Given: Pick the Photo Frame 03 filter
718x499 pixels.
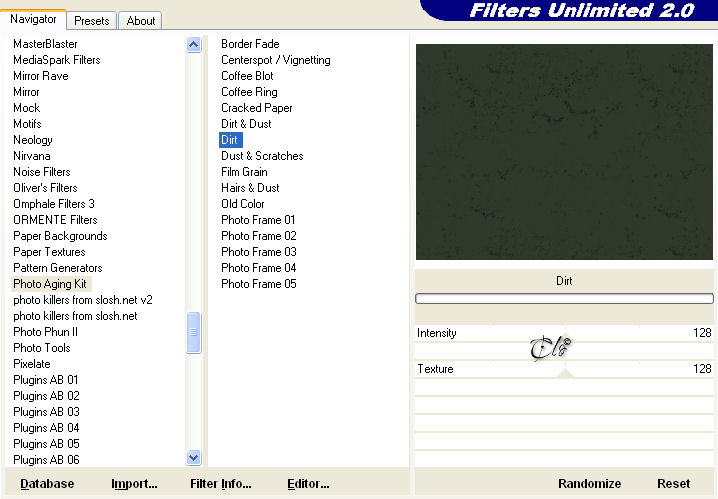Looking at the screenshot, I should click(259, 252).
